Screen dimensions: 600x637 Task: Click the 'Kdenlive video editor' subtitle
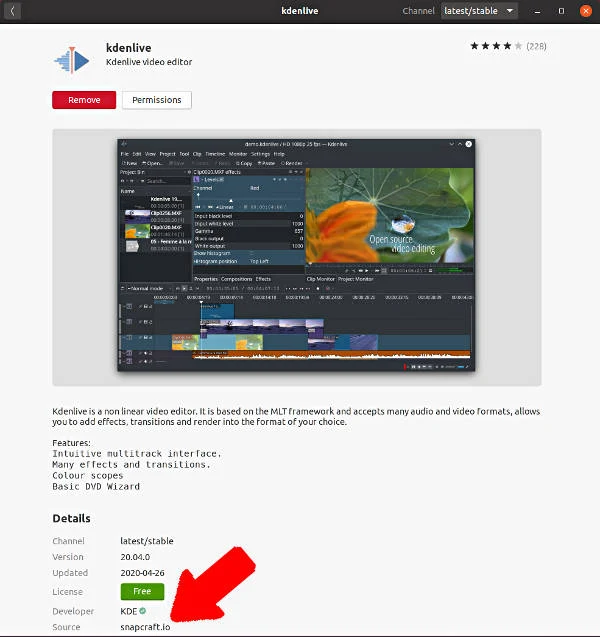pyautogui.click(x=149, y=62)
